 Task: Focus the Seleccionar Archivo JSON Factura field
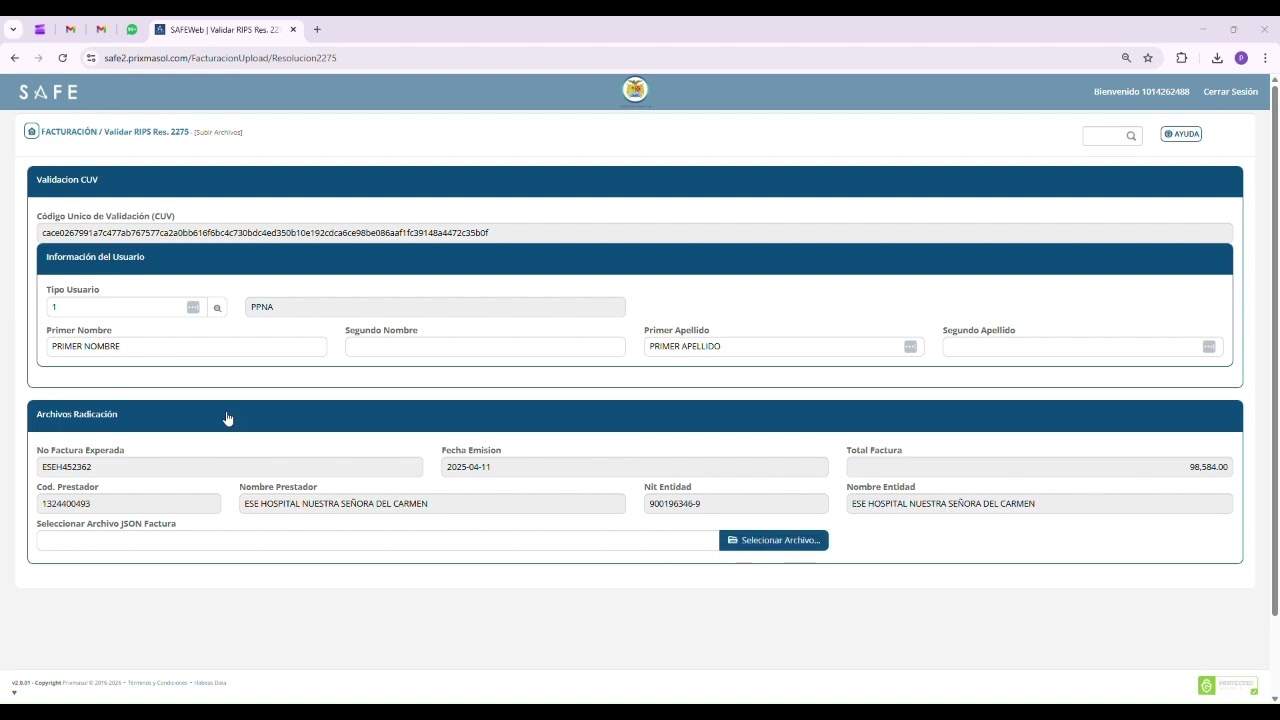click(x=378, y=540)
